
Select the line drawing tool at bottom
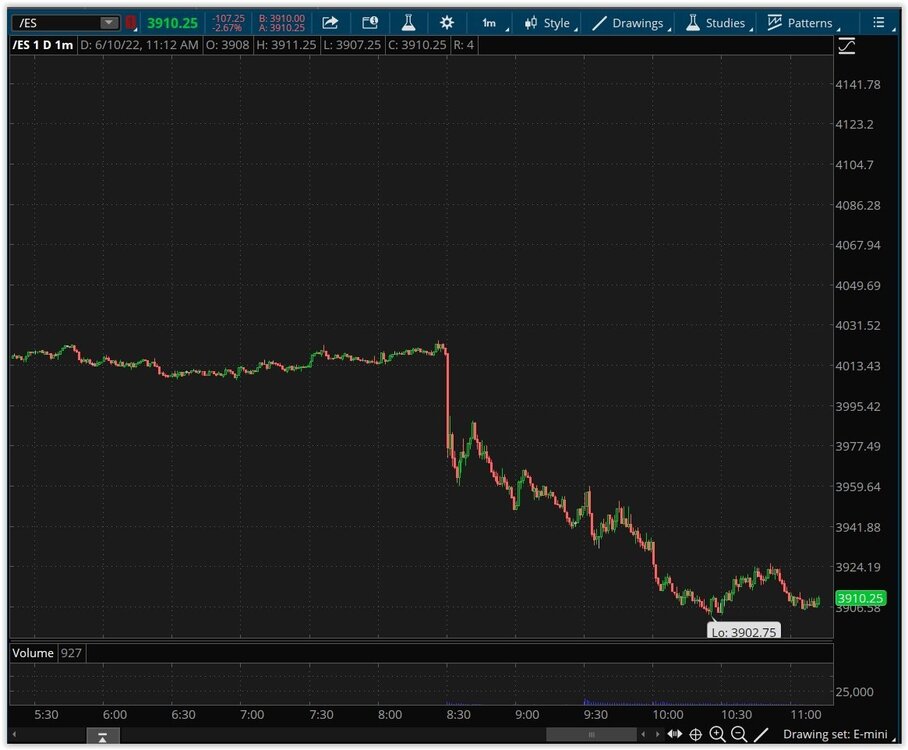[761, 735]
